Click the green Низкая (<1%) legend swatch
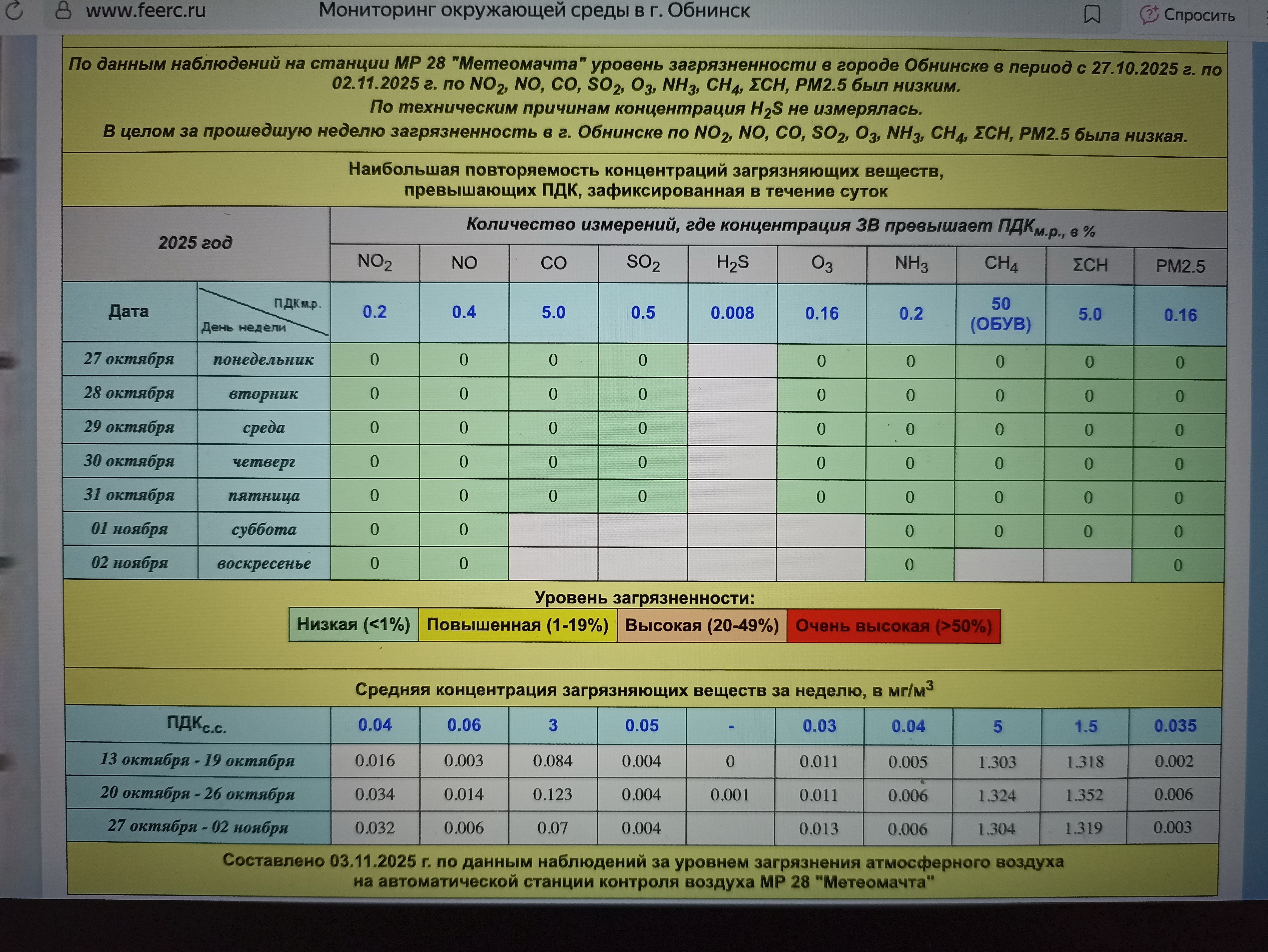 tap(353, 624)
